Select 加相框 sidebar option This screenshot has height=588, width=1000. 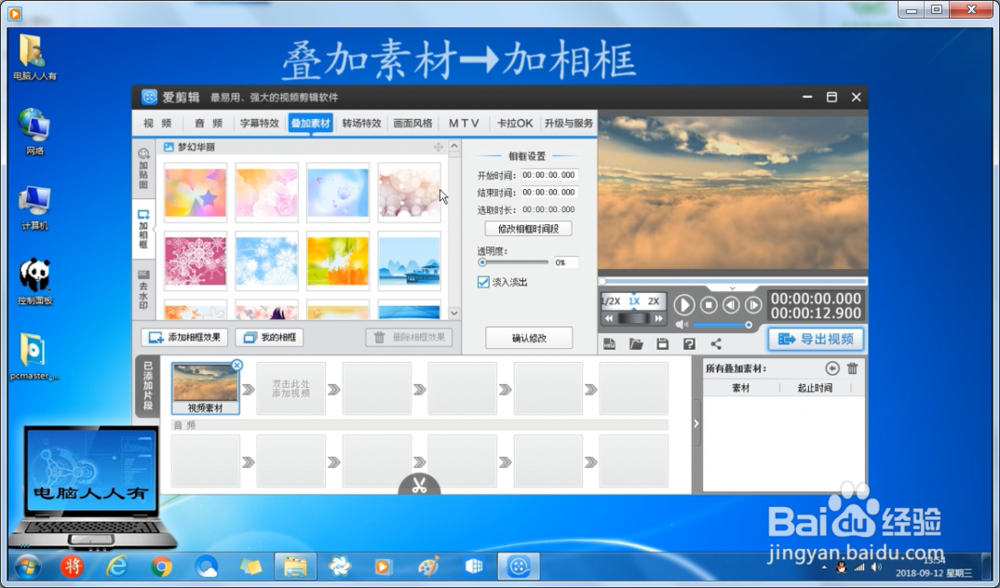pyautogui.click(x=143, y=229)
